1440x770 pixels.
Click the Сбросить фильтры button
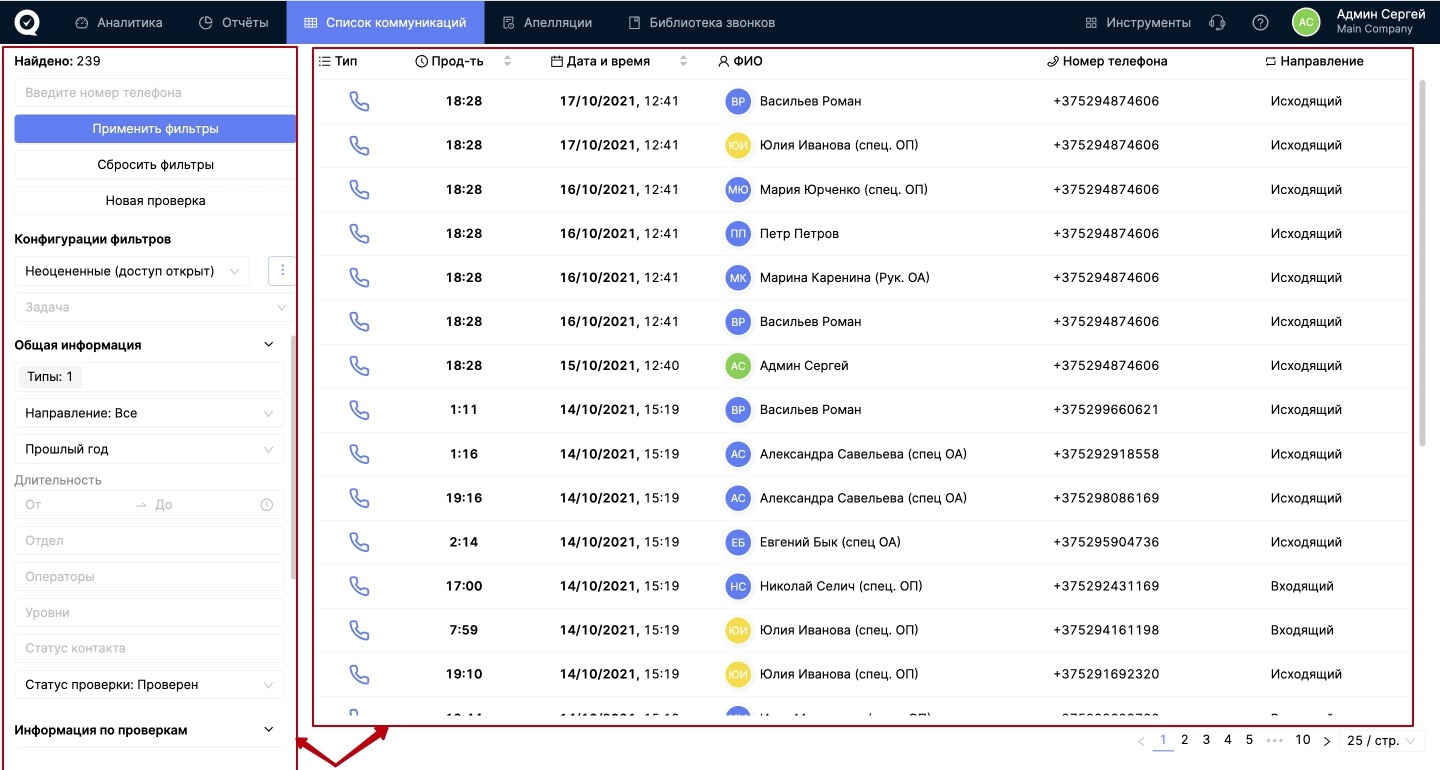coord(155,165)
